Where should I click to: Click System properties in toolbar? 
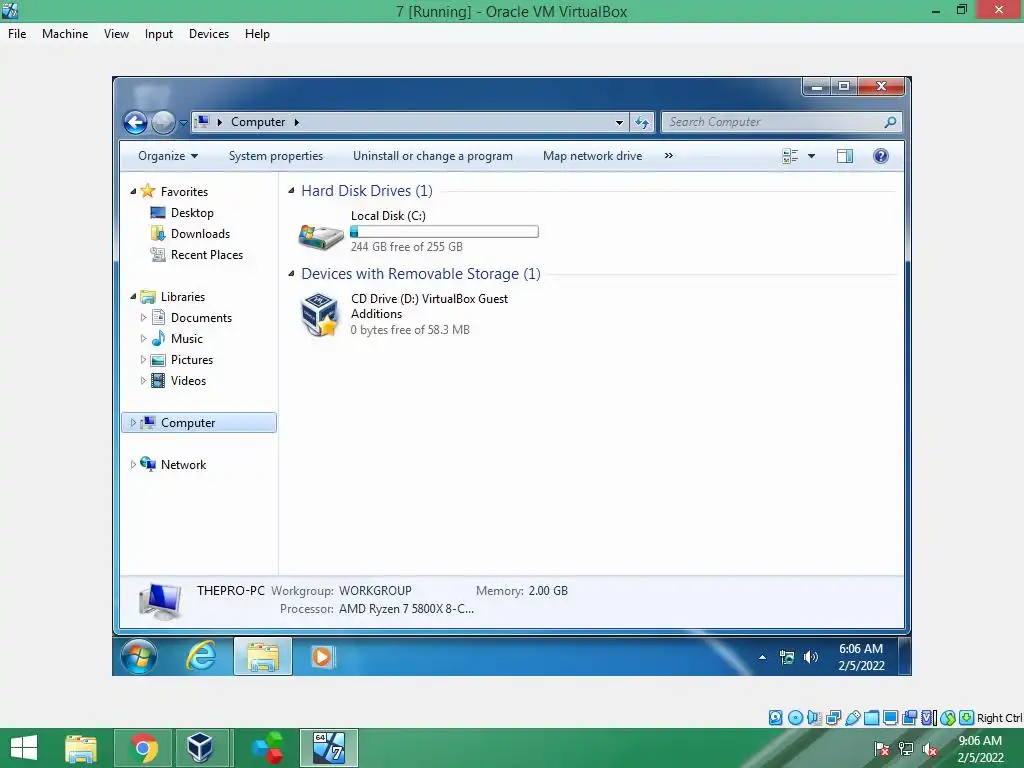[x=276, y=156]
